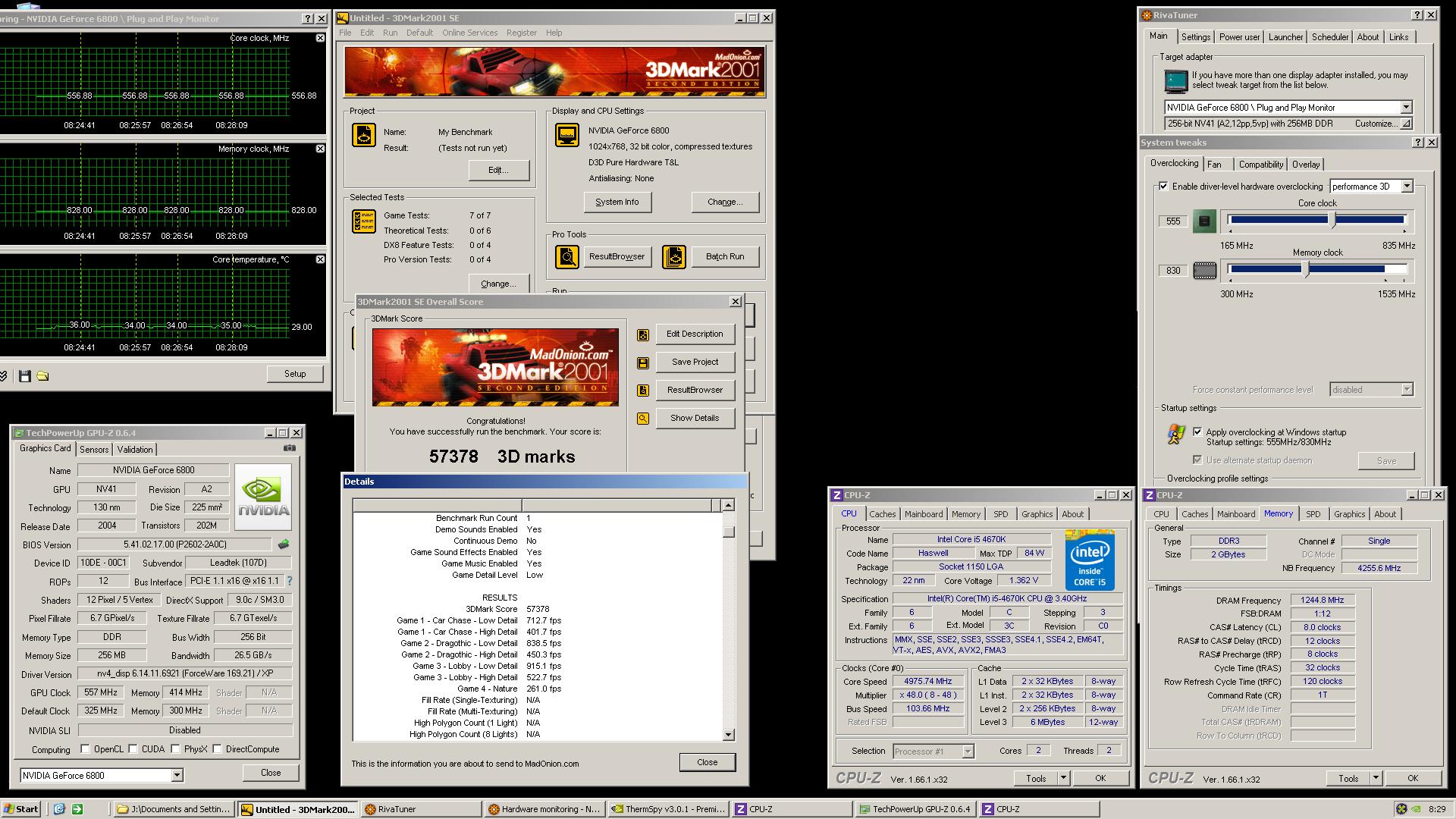Click the icon beside ResultBrowser in score window
Viewport: 1456px width, 819px height.
pos(643,391)
